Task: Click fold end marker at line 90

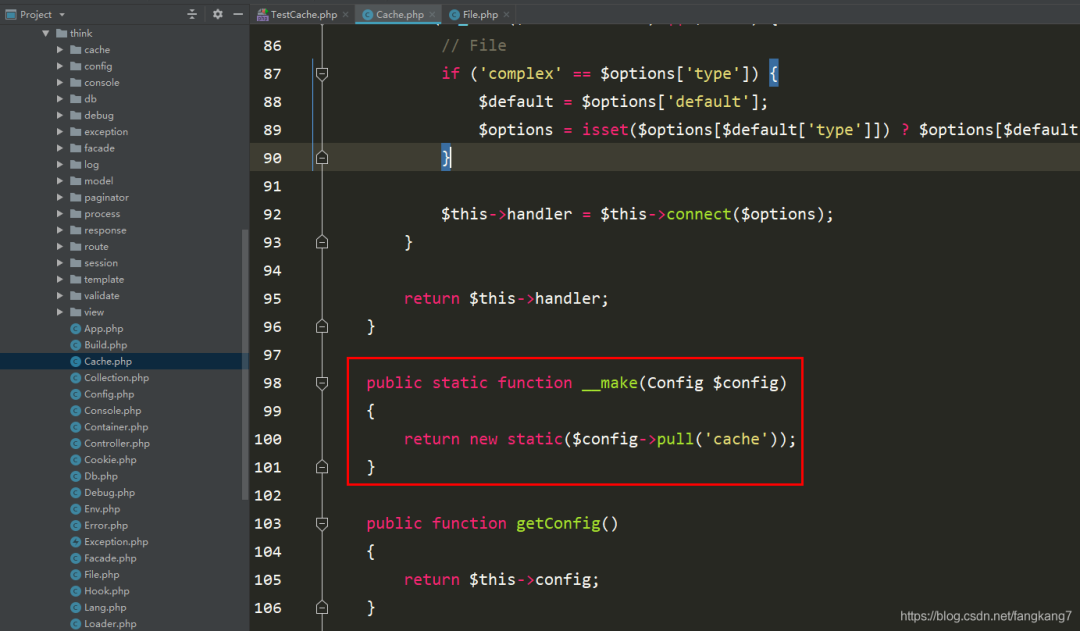Action: 322,158
